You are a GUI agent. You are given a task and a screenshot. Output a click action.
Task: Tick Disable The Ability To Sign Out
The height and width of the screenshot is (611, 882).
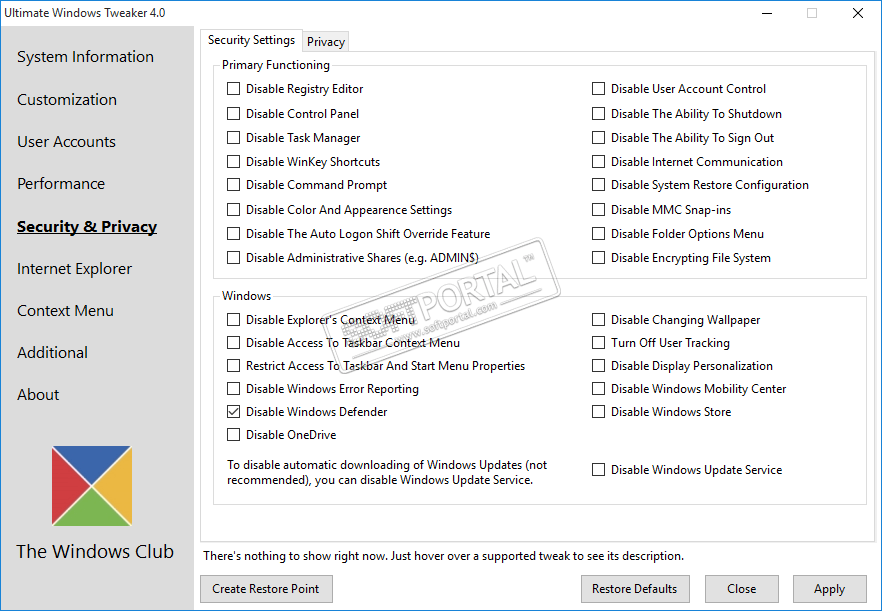click(598, 138)
